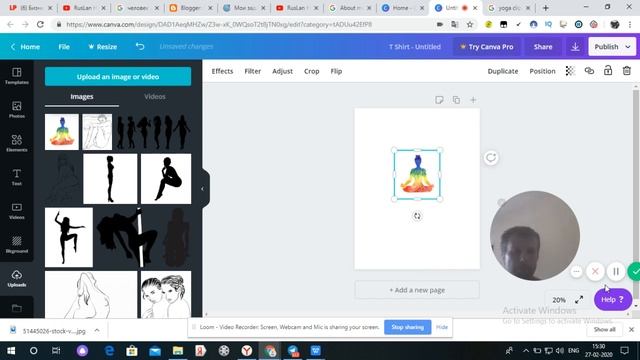Click the Share button
Screen dimensions: 640x360
[x=543, y=47]
